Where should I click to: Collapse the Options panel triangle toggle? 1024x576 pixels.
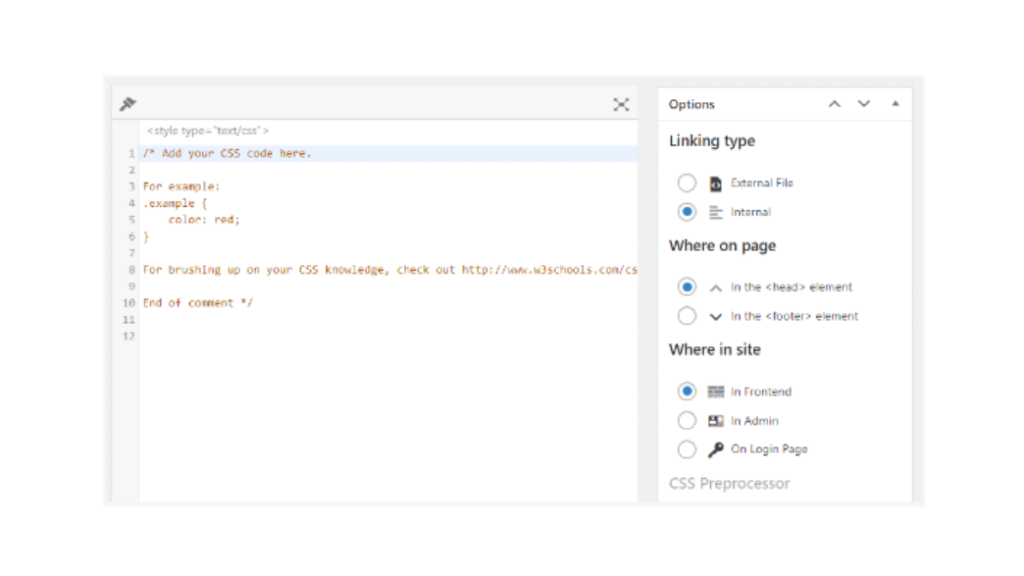(x=895, y=103)
